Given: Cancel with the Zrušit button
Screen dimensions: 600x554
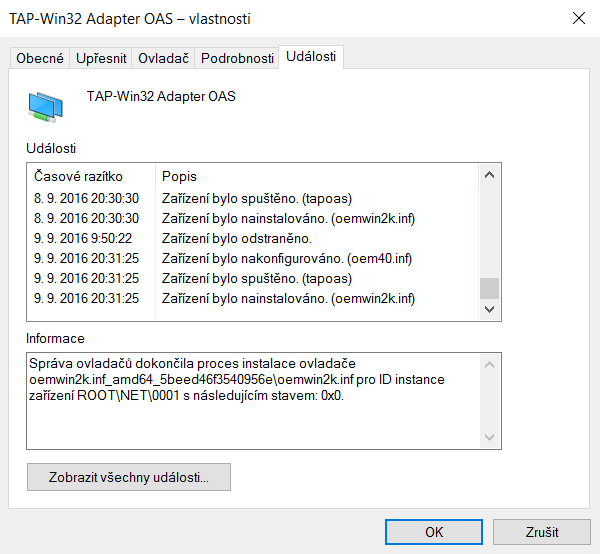Looking at the screenshot, I should tap(541, 532).
